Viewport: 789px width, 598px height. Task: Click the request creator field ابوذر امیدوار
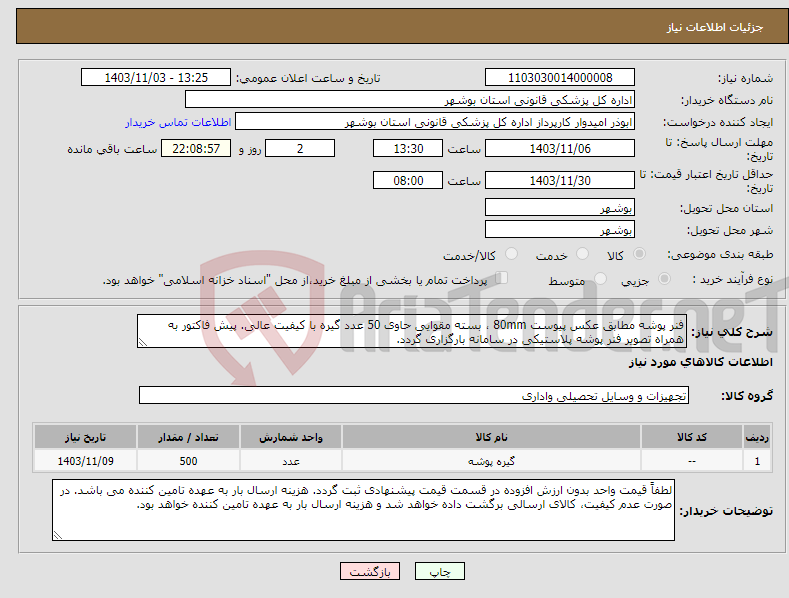pyautogui.click(x=435, y=122)
